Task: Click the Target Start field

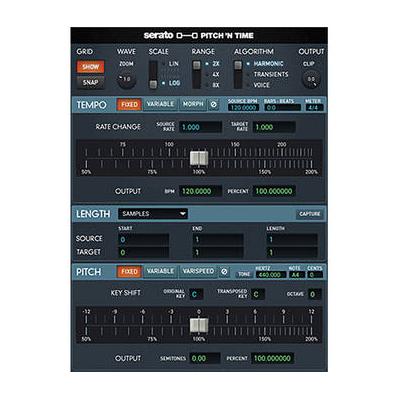Action: click(144, 252)
